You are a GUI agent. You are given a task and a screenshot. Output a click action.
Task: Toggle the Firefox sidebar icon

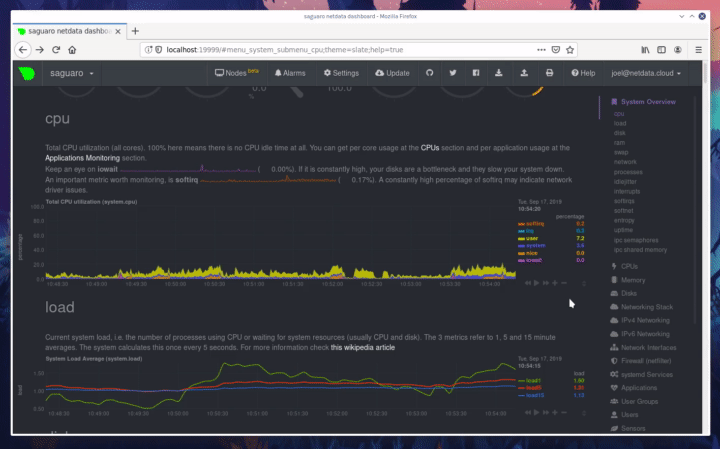(x=661, y=50)
